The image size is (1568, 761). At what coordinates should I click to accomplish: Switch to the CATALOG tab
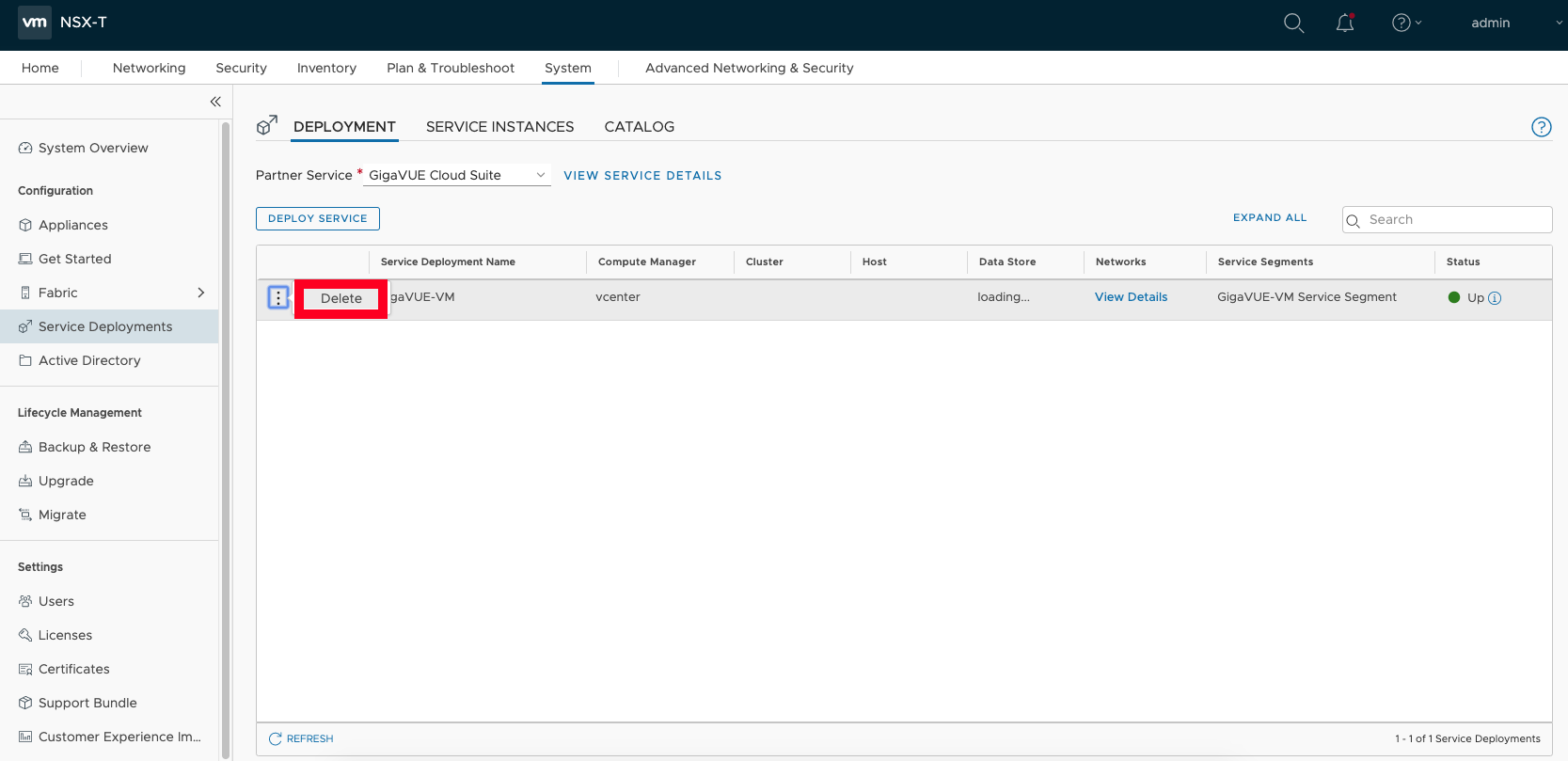[640, 127]
